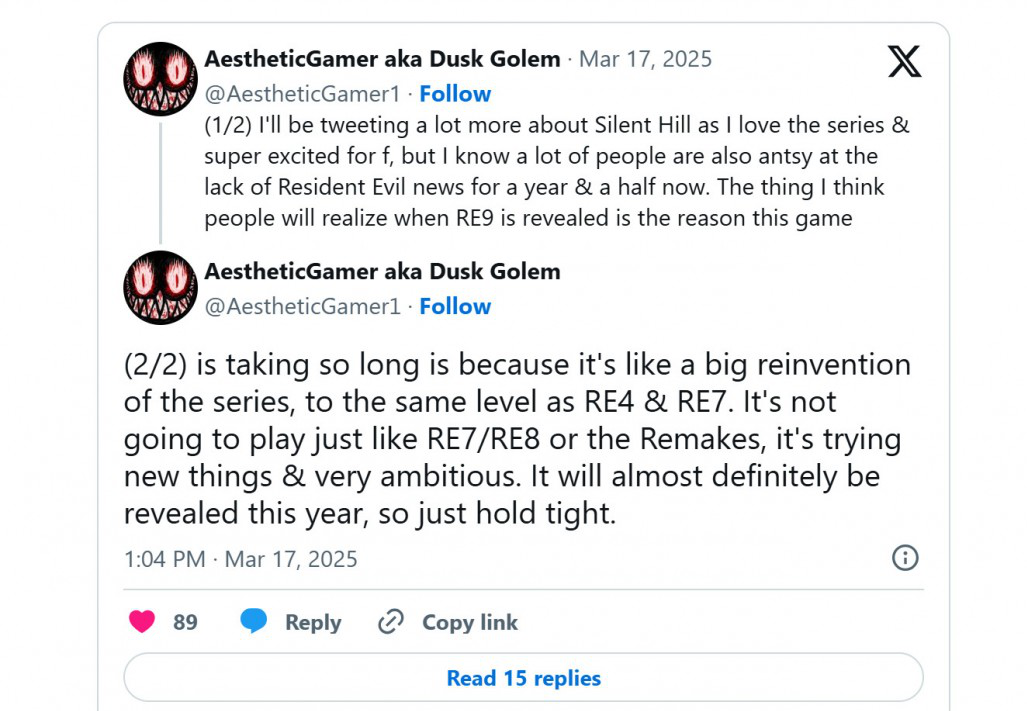
Task: Follow AestheticGamer1 from the first tweet
Action: (x=455, y=94)
